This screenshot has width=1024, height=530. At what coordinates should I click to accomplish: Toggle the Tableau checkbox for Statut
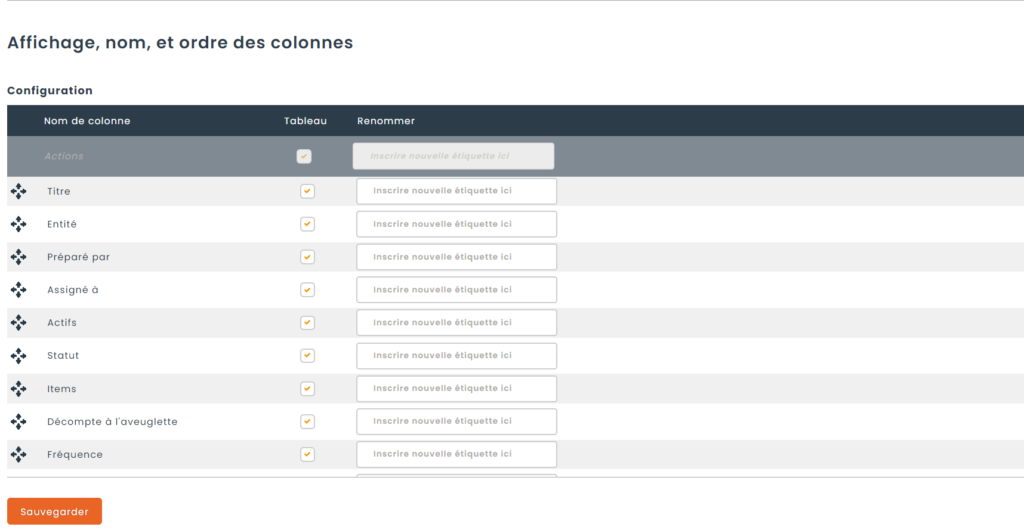click(307, 356)
